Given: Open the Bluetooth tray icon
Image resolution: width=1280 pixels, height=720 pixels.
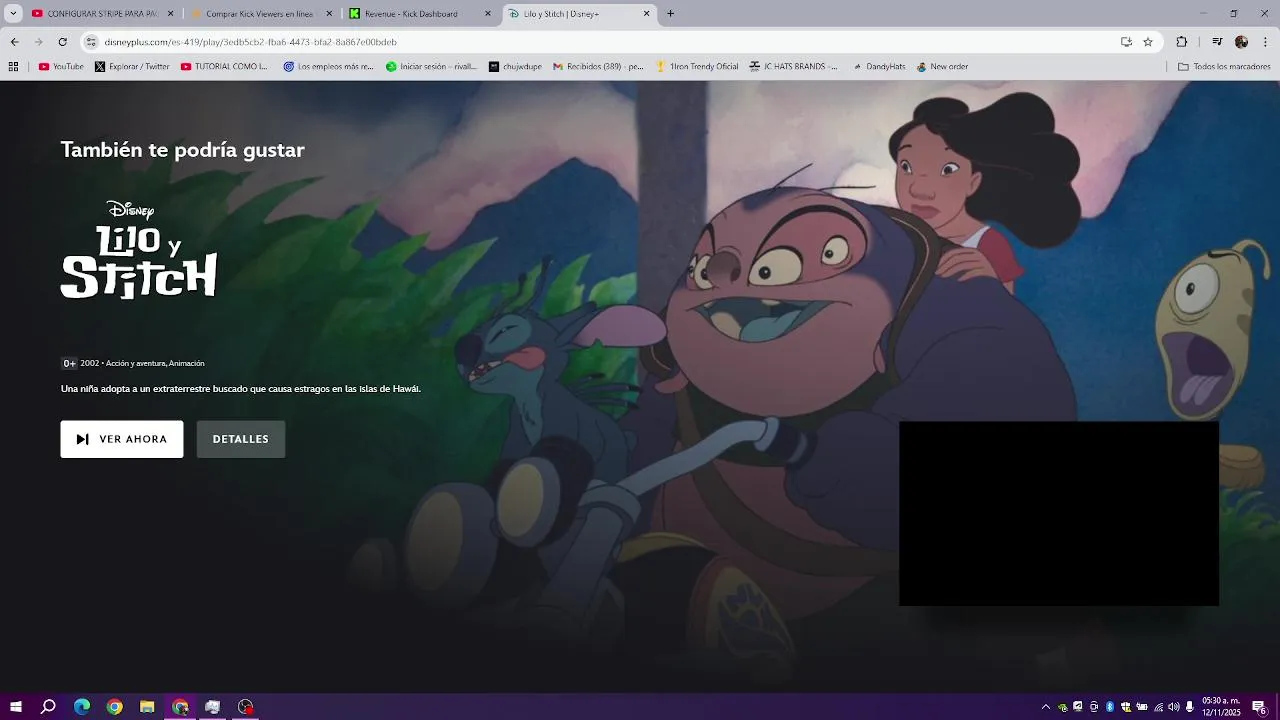Looking at the screenshot, I should (x=1110, y=707).
